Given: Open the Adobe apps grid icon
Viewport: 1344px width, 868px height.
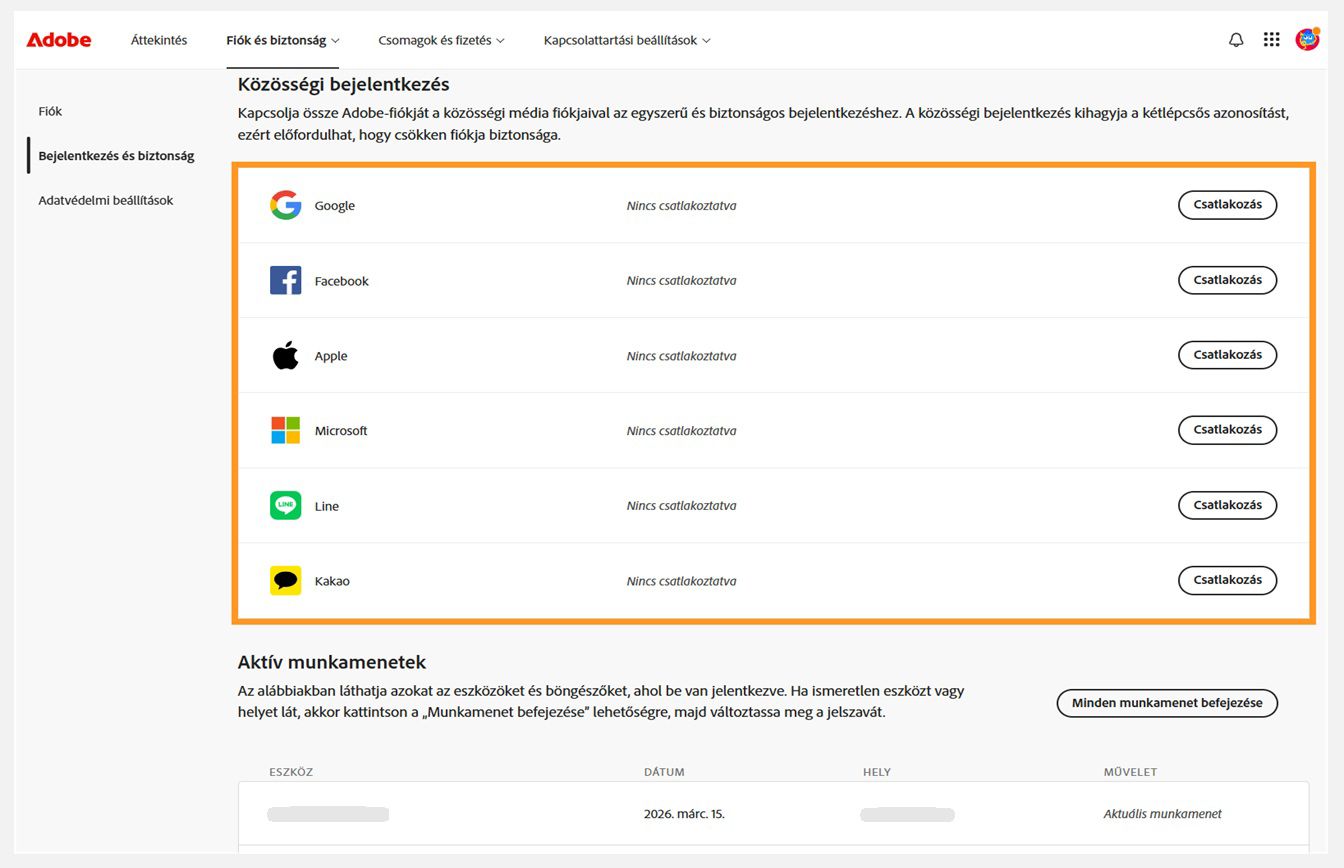Looking at the screenshot, I should click(x=1271, y=39).
